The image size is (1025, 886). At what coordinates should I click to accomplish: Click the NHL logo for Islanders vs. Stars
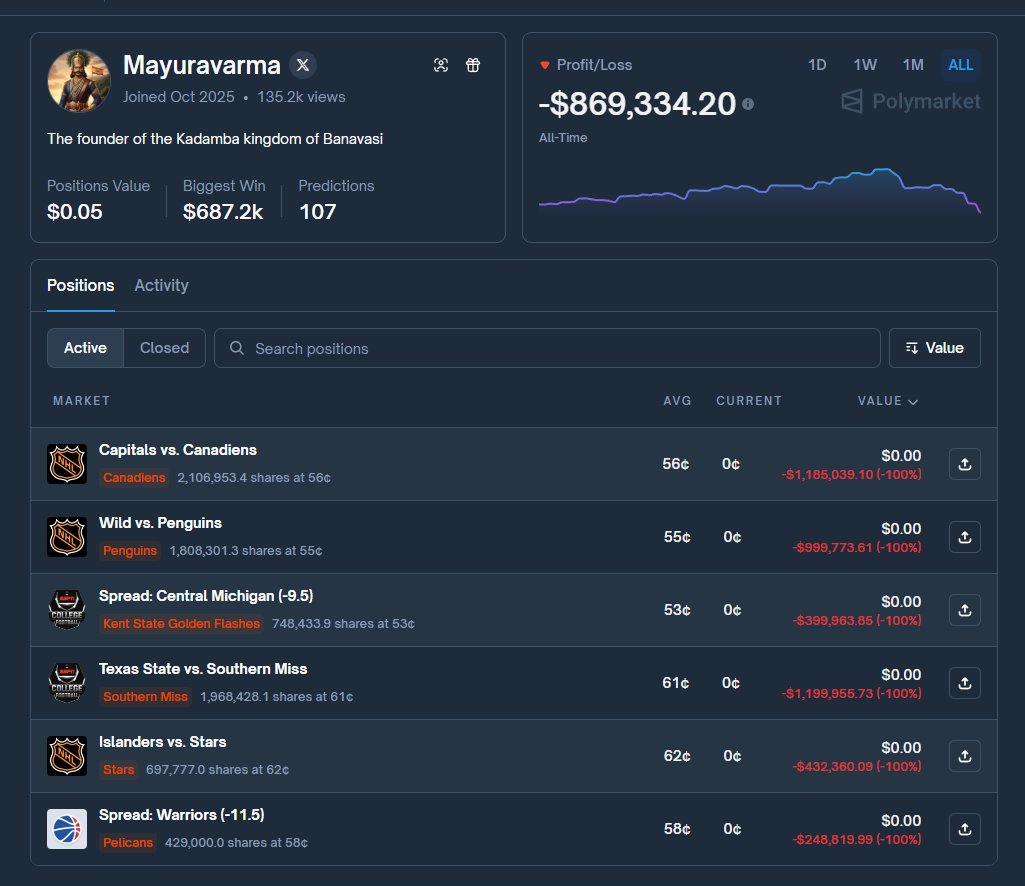point(66,756)
